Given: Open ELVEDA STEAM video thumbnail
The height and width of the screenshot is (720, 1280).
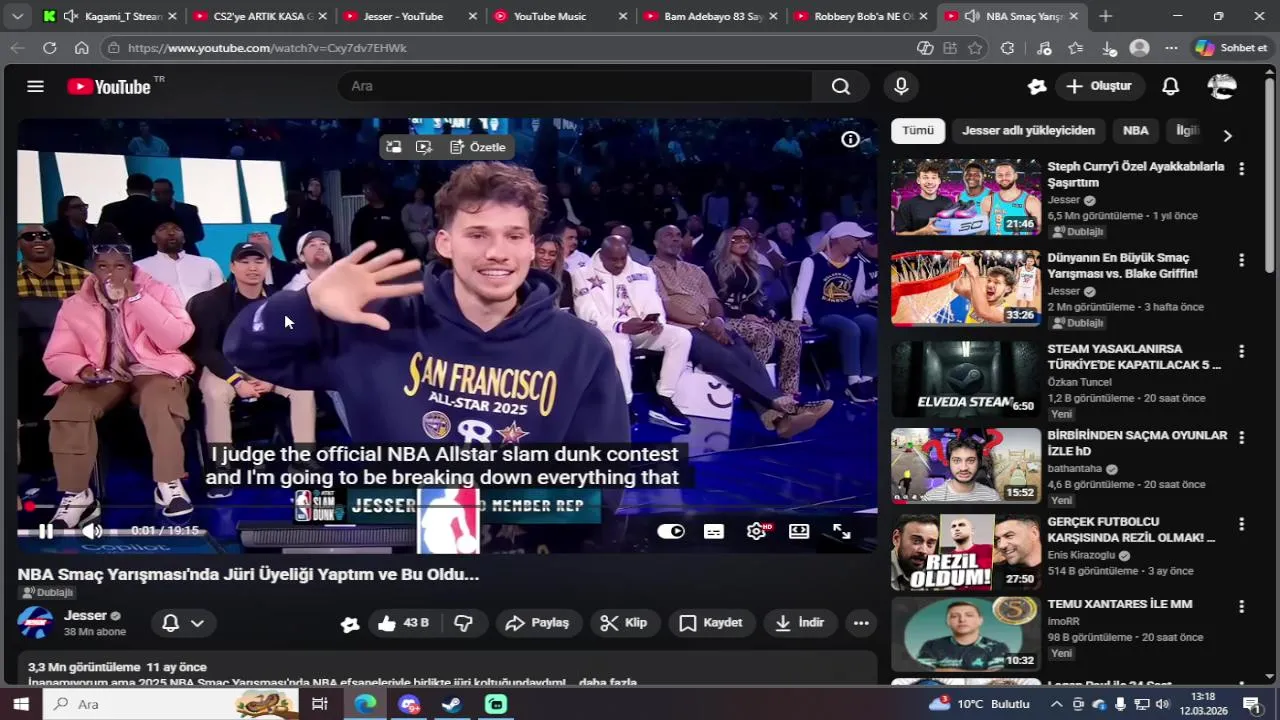Looking at the screenshot, I should click(966, 379).
